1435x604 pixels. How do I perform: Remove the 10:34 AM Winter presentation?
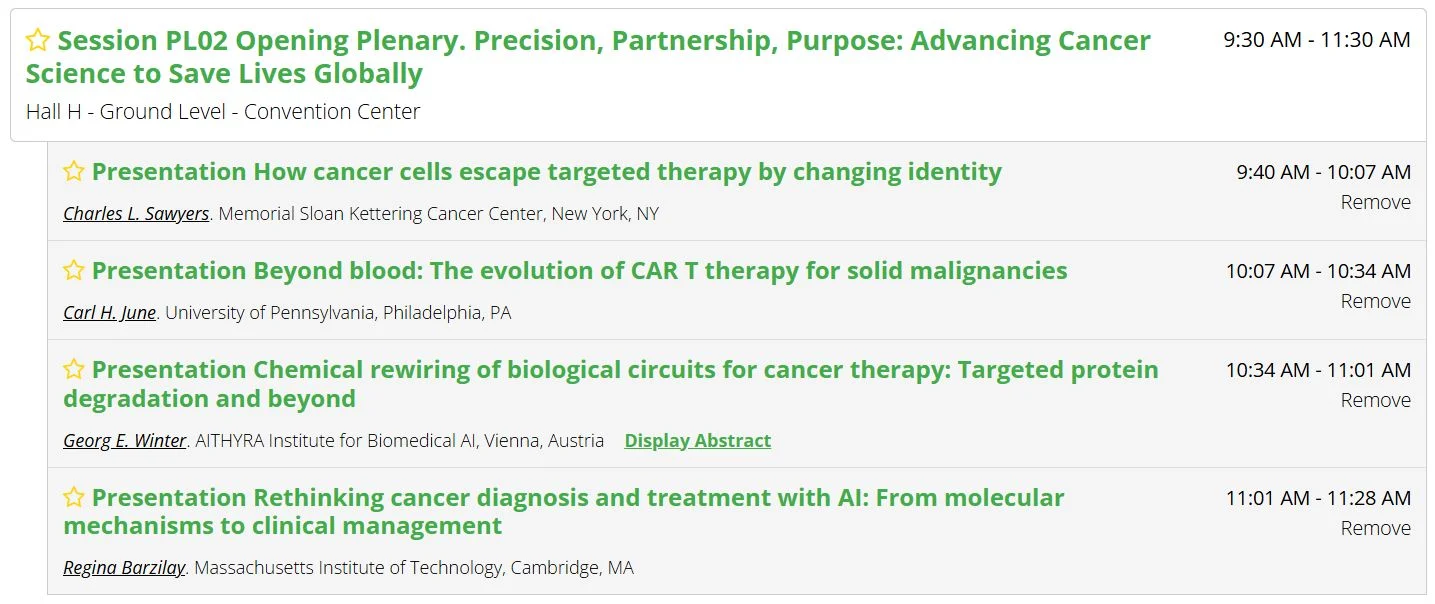1375,400
